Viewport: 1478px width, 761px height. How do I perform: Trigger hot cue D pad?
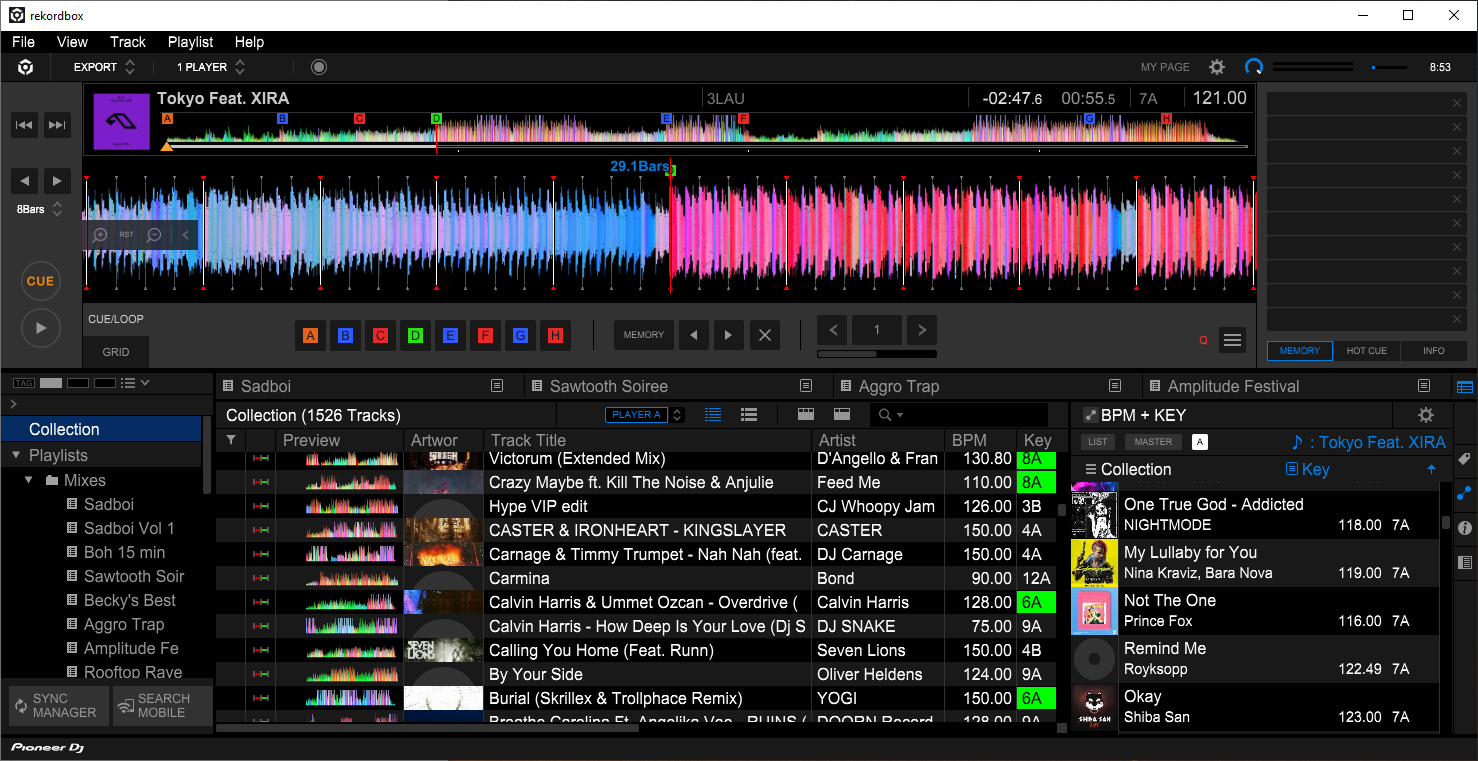pyautogui.click(x=415, y=336)
